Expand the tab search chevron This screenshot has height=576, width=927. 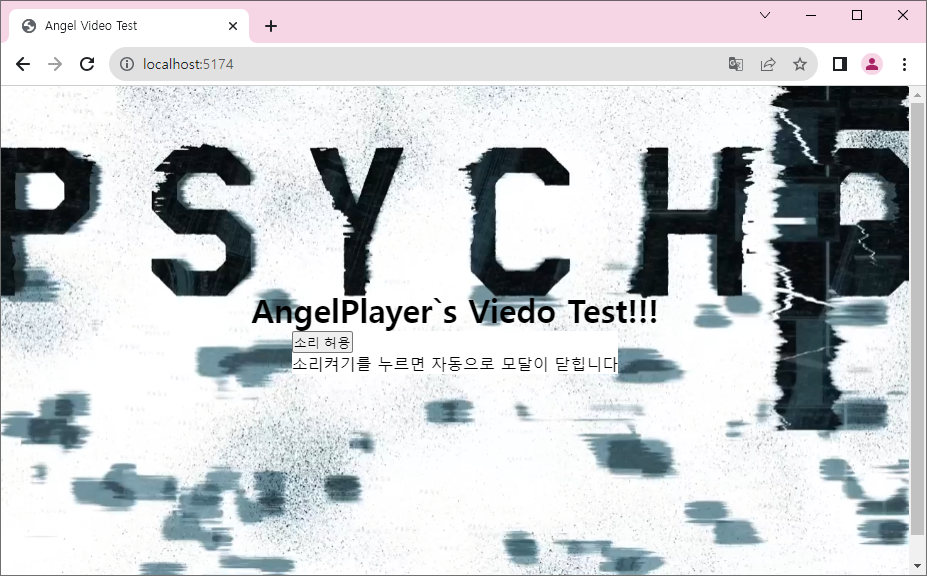765,15
